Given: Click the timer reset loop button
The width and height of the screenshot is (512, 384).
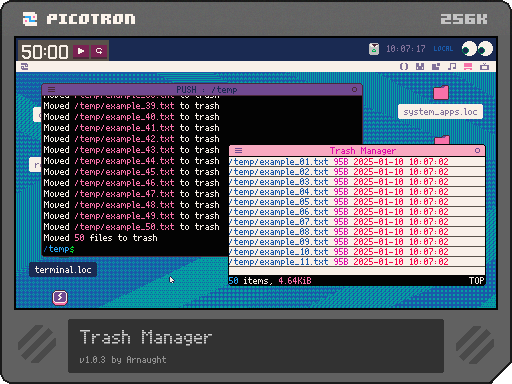Looking at the screenshot, I should point(99,51).
